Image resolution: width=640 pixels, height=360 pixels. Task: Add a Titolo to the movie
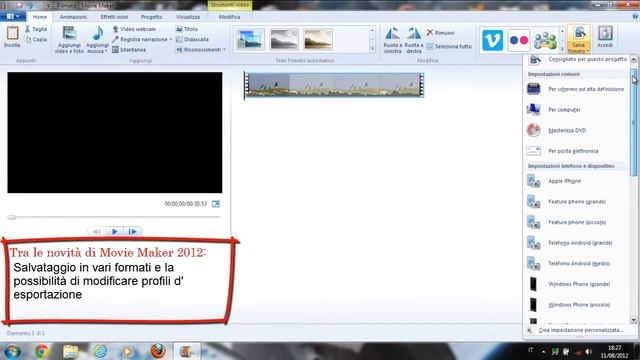(x=187, y=29)
